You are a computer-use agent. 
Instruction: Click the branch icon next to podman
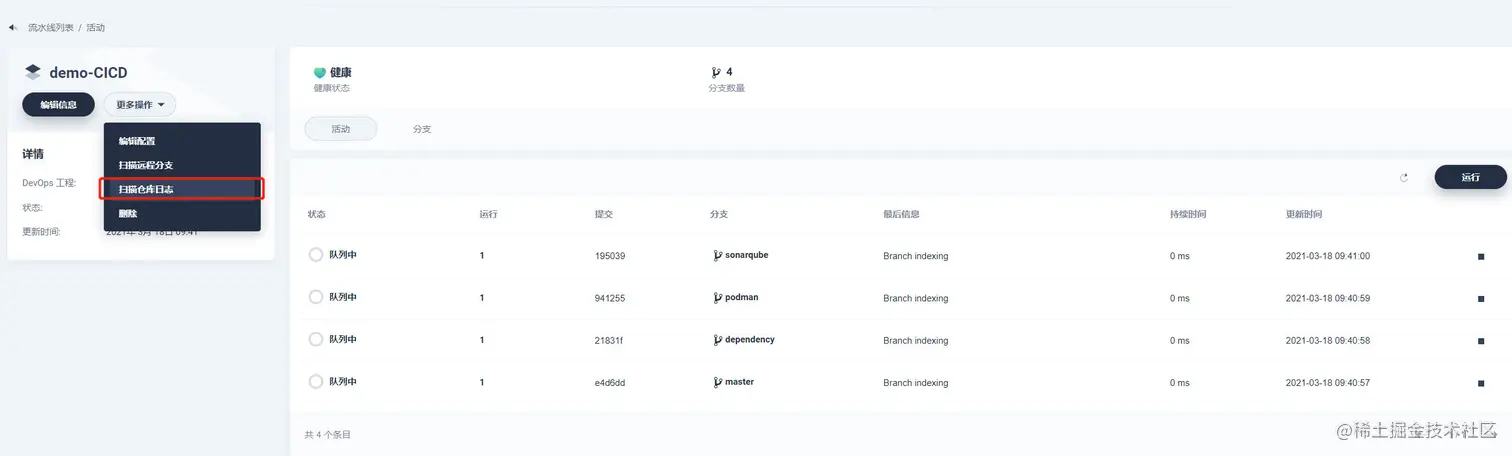click(x=717, y=297)
